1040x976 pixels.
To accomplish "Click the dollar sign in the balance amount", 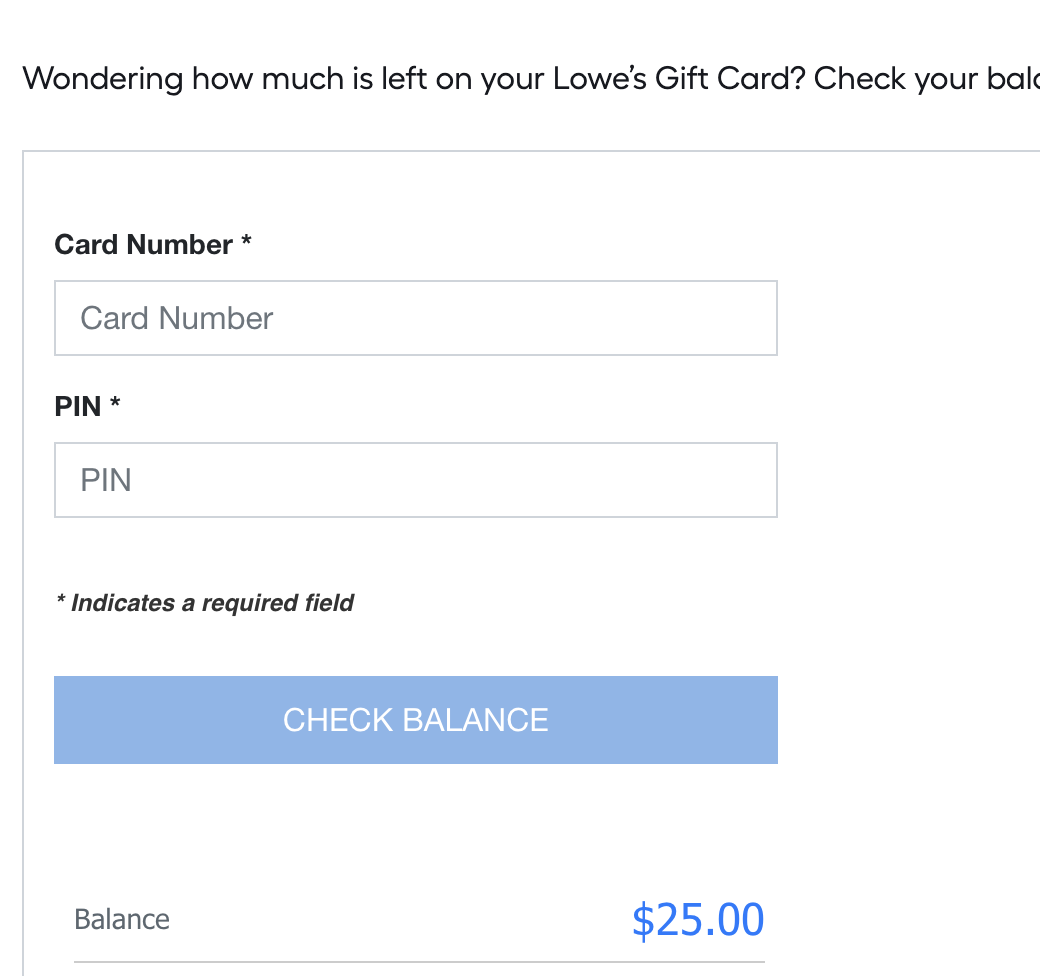I will tap(642, 921).
